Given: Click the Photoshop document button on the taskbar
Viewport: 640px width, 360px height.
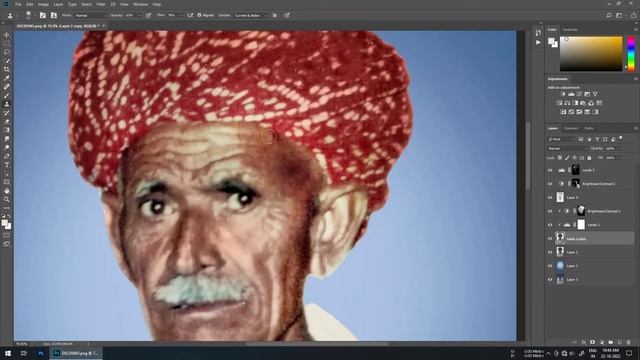Looking at the screenshot, I should 76,353.
